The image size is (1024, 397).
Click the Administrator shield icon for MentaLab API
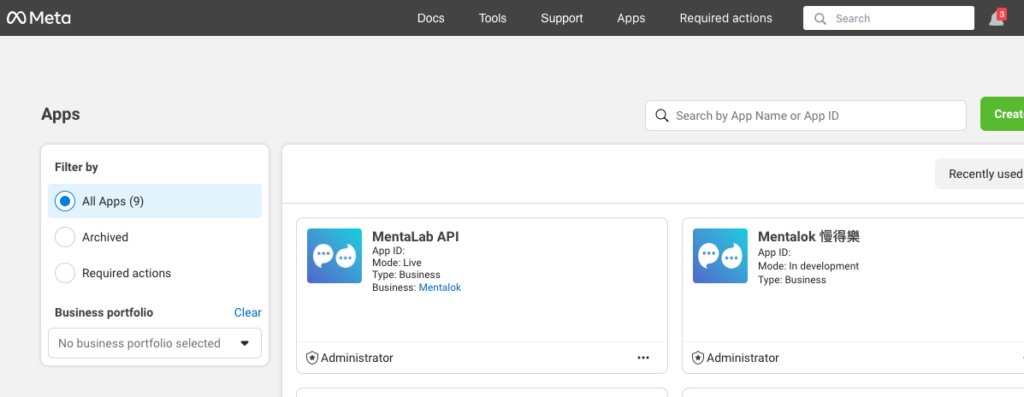312,358
